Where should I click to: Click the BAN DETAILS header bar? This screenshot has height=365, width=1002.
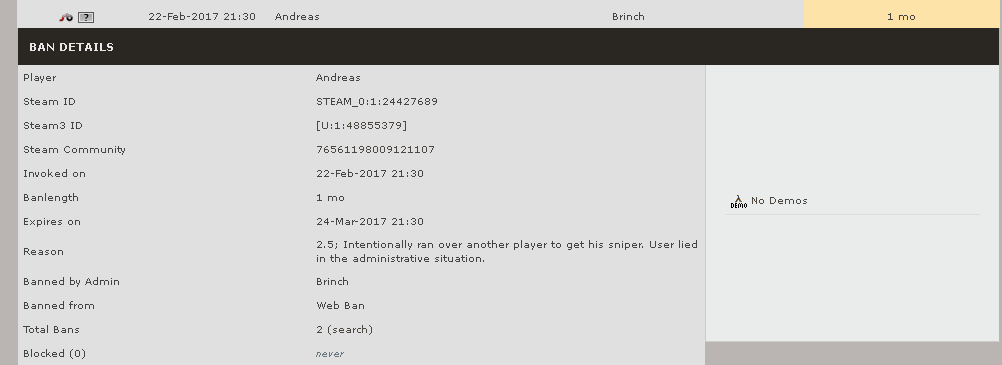[x=508, y=47]
